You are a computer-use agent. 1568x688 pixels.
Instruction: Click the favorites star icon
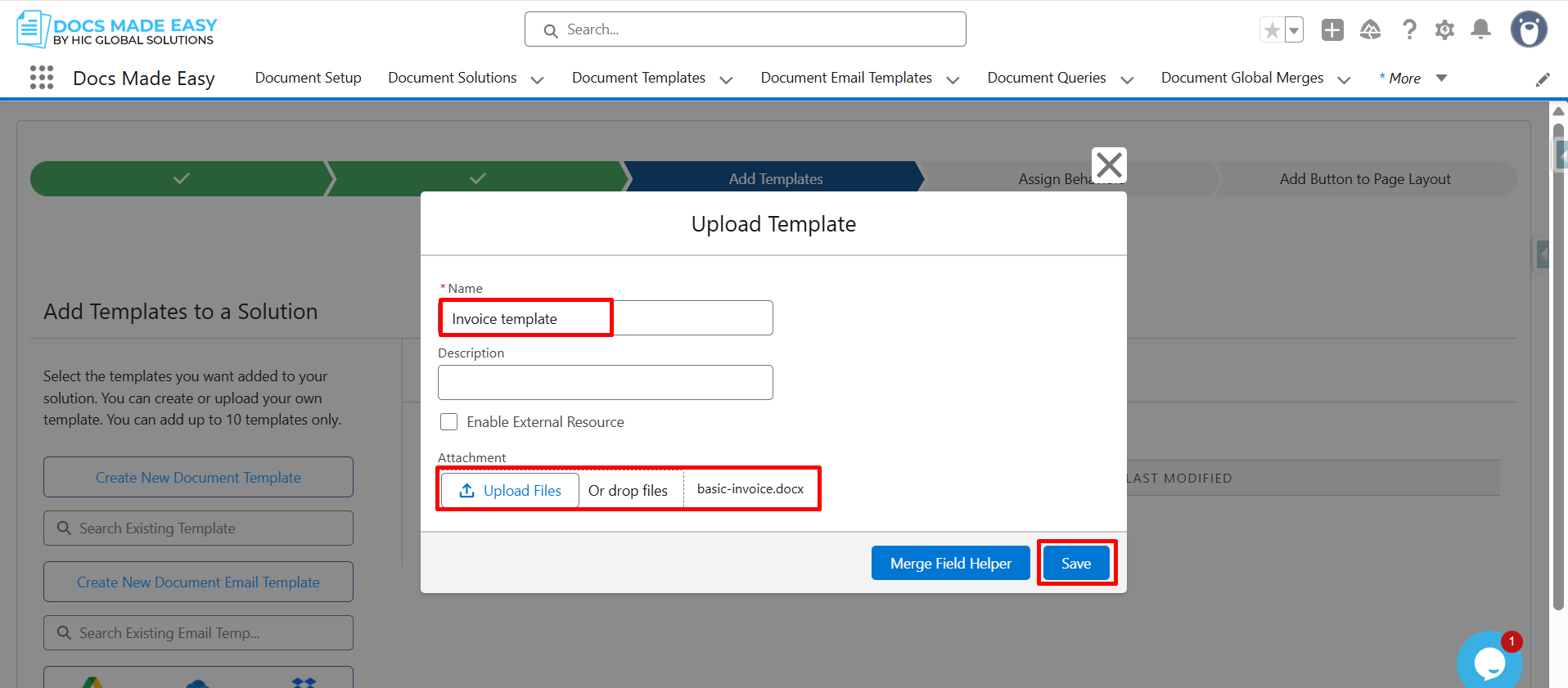[x=1272, y=30]
